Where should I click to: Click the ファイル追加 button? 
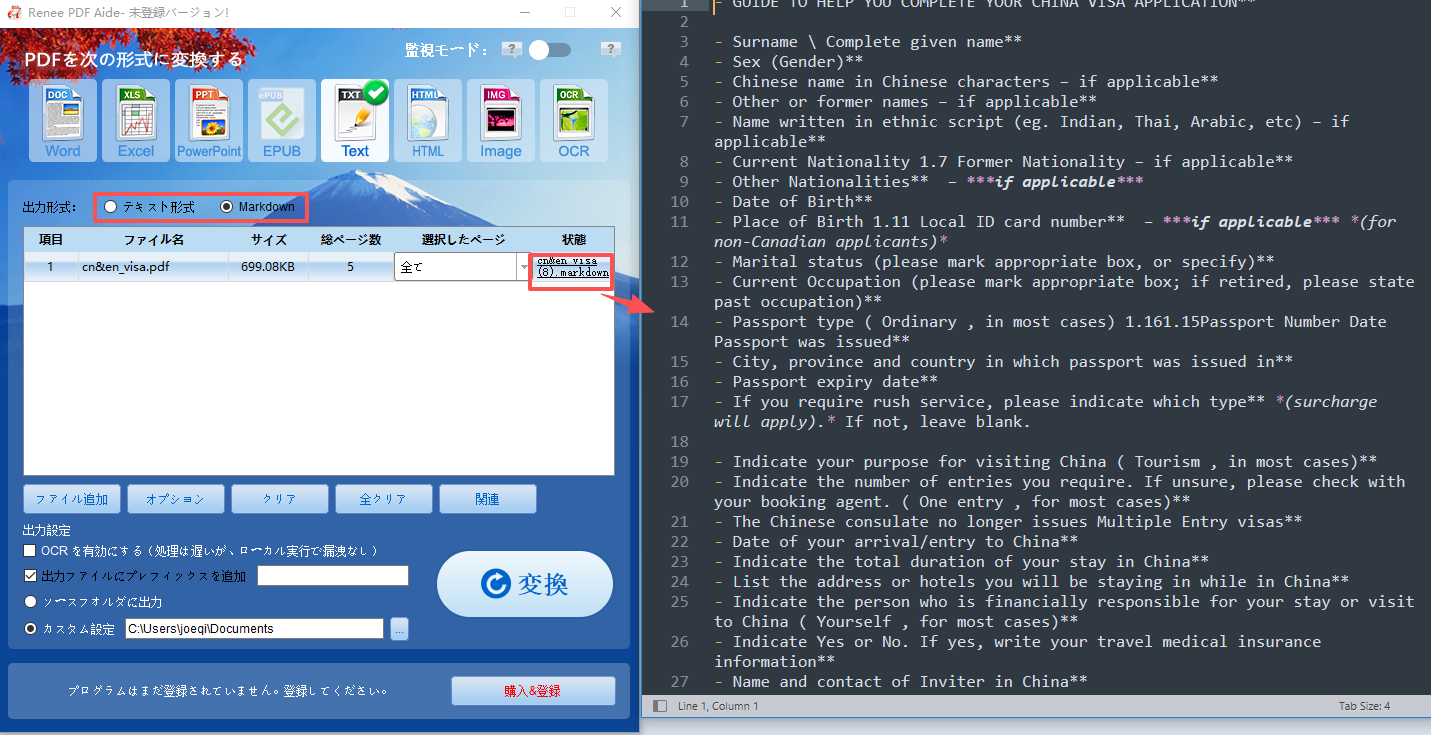[x=72, y=499]
